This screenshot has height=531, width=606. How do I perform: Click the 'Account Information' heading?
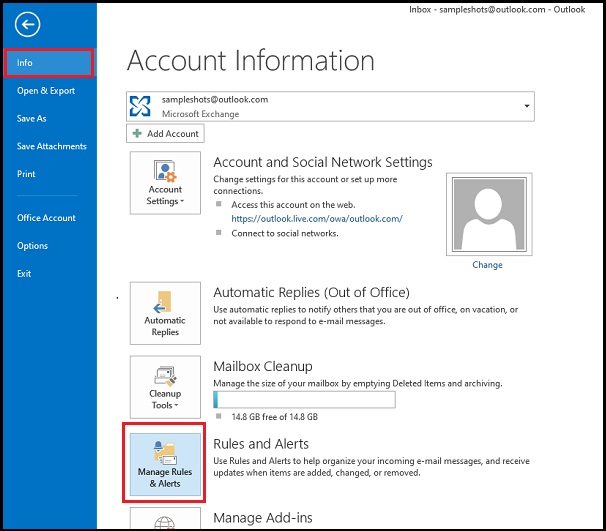(x=251, y=60)
